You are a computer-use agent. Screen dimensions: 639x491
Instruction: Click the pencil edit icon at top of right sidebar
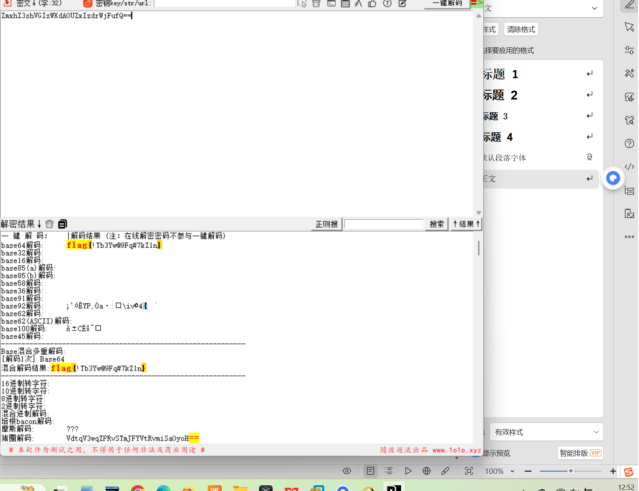pos(629,5)
